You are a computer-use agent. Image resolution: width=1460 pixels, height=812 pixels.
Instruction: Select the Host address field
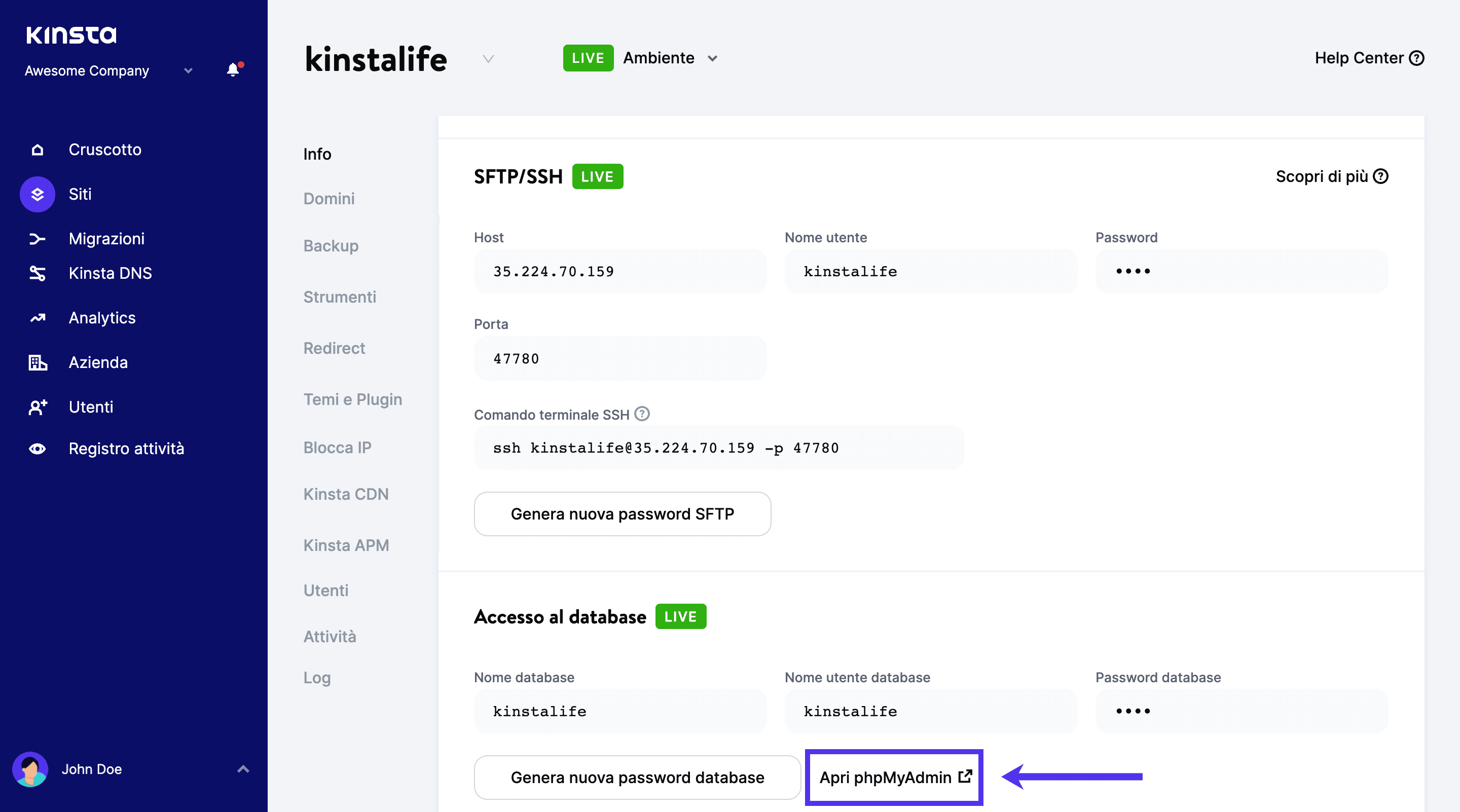pos(620,271)
